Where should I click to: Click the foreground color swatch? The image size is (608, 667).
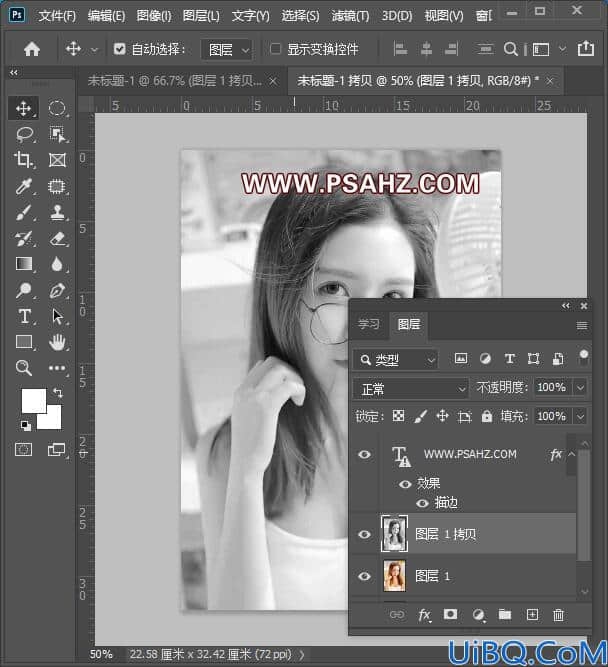(34, 400)
